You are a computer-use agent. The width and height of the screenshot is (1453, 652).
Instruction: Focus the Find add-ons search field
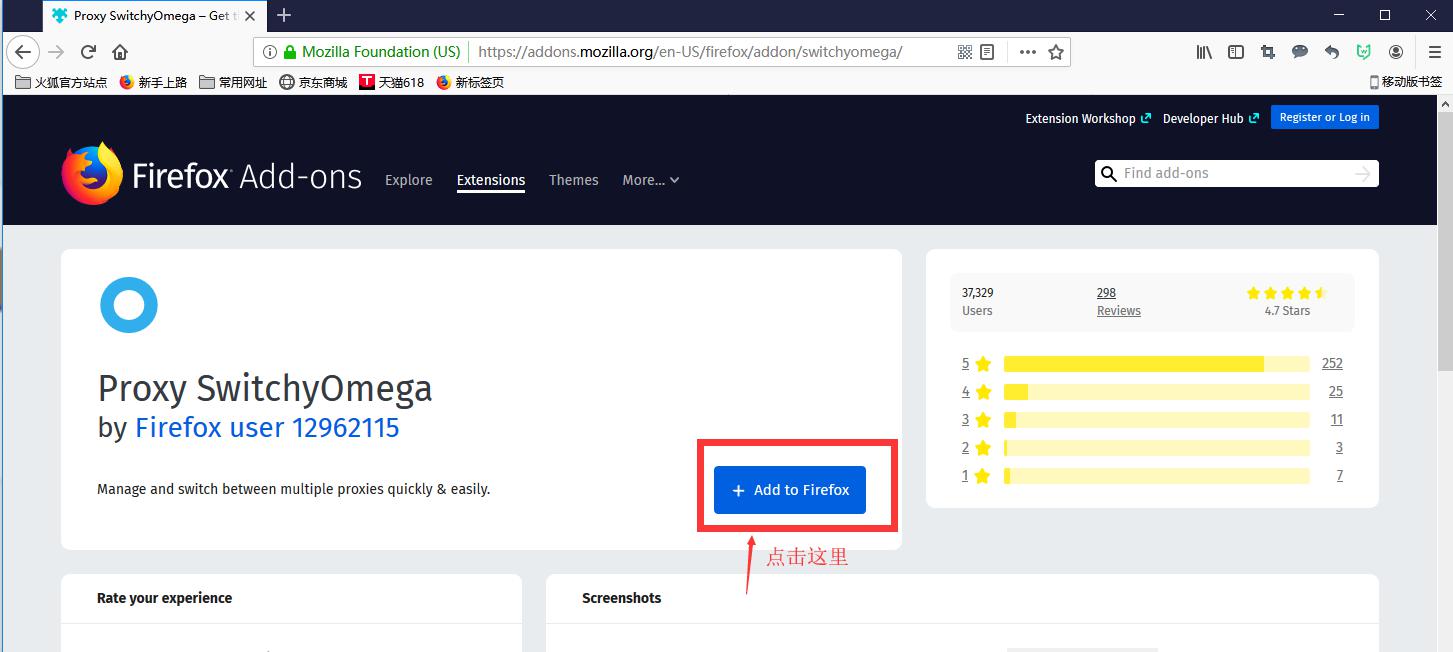point(1237,174)
